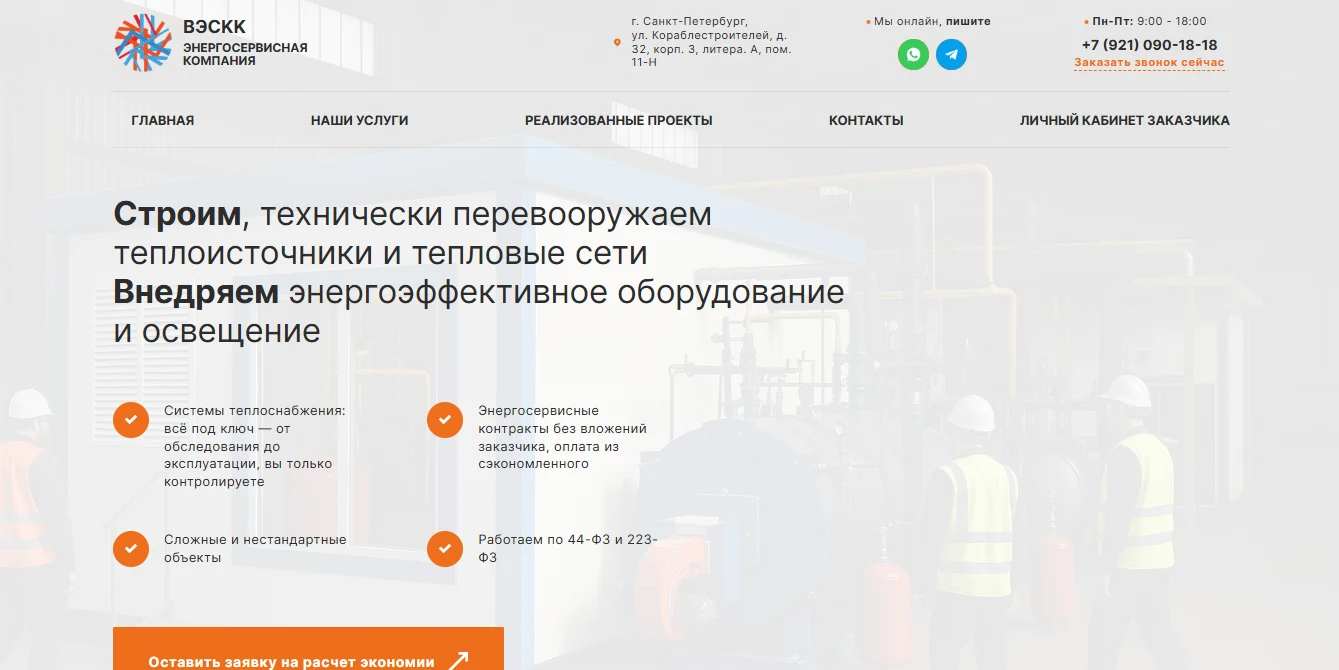Navigate to the Контакты menu page
The width and height of the screenshot is (1339, 670).
866,120
